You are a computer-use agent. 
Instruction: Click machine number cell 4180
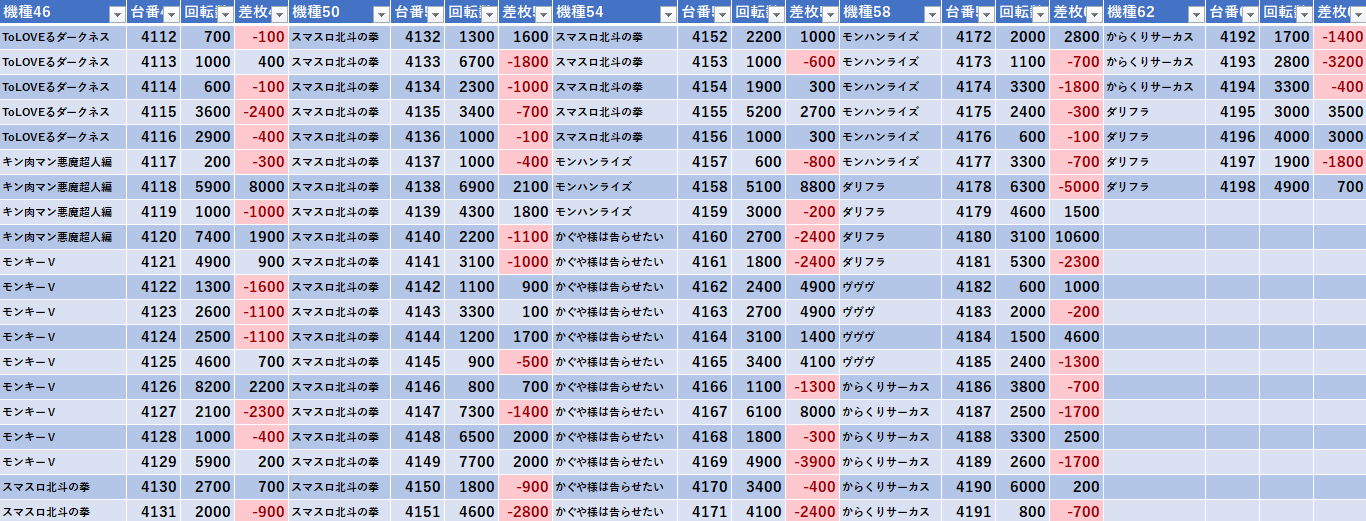(968, 237)
